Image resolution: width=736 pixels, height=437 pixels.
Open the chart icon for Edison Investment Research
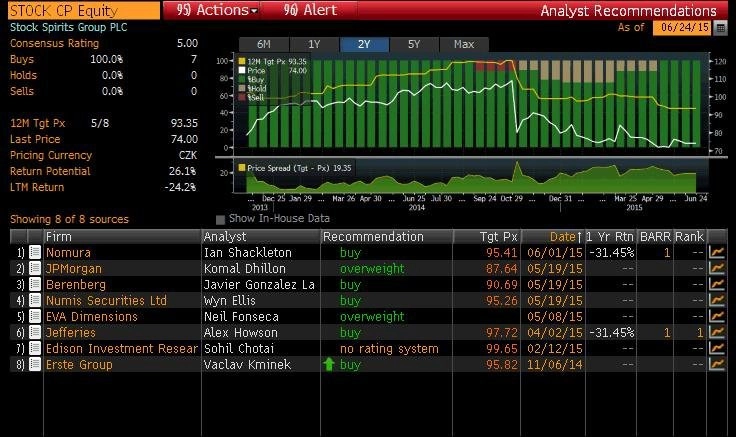pos(717,348)
